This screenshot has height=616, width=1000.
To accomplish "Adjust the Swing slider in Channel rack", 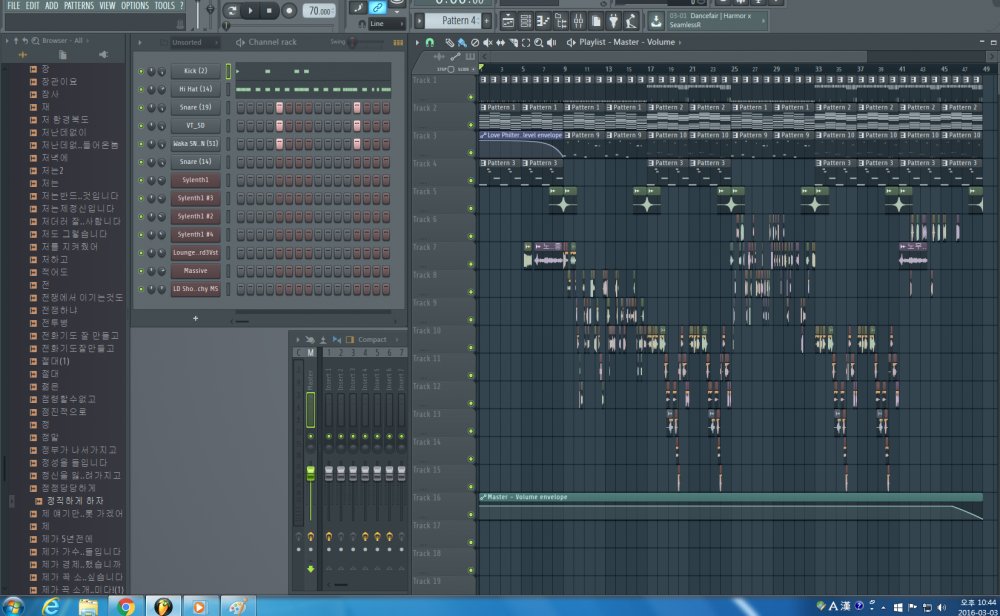I will tap(352, 43).
